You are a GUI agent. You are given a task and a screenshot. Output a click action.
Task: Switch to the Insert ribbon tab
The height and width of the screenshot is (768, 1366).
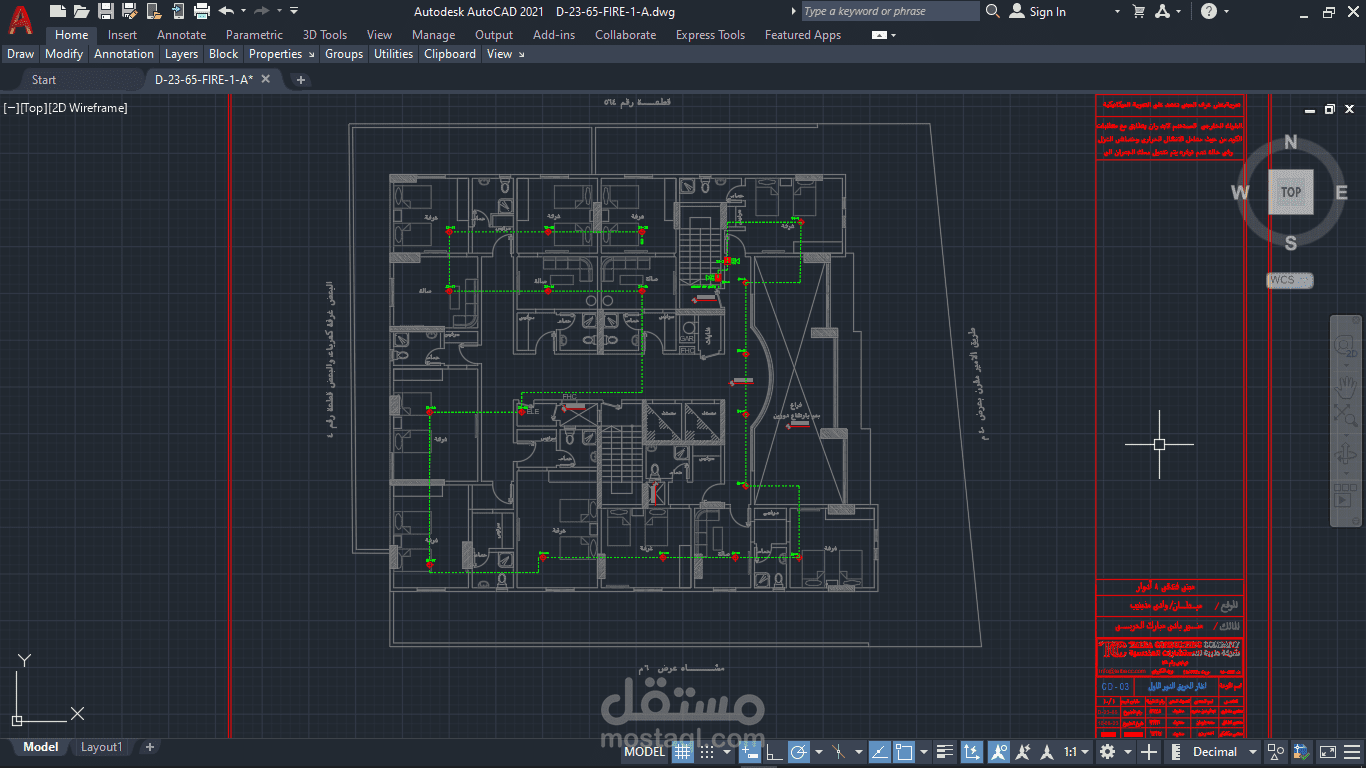(122, 35)
